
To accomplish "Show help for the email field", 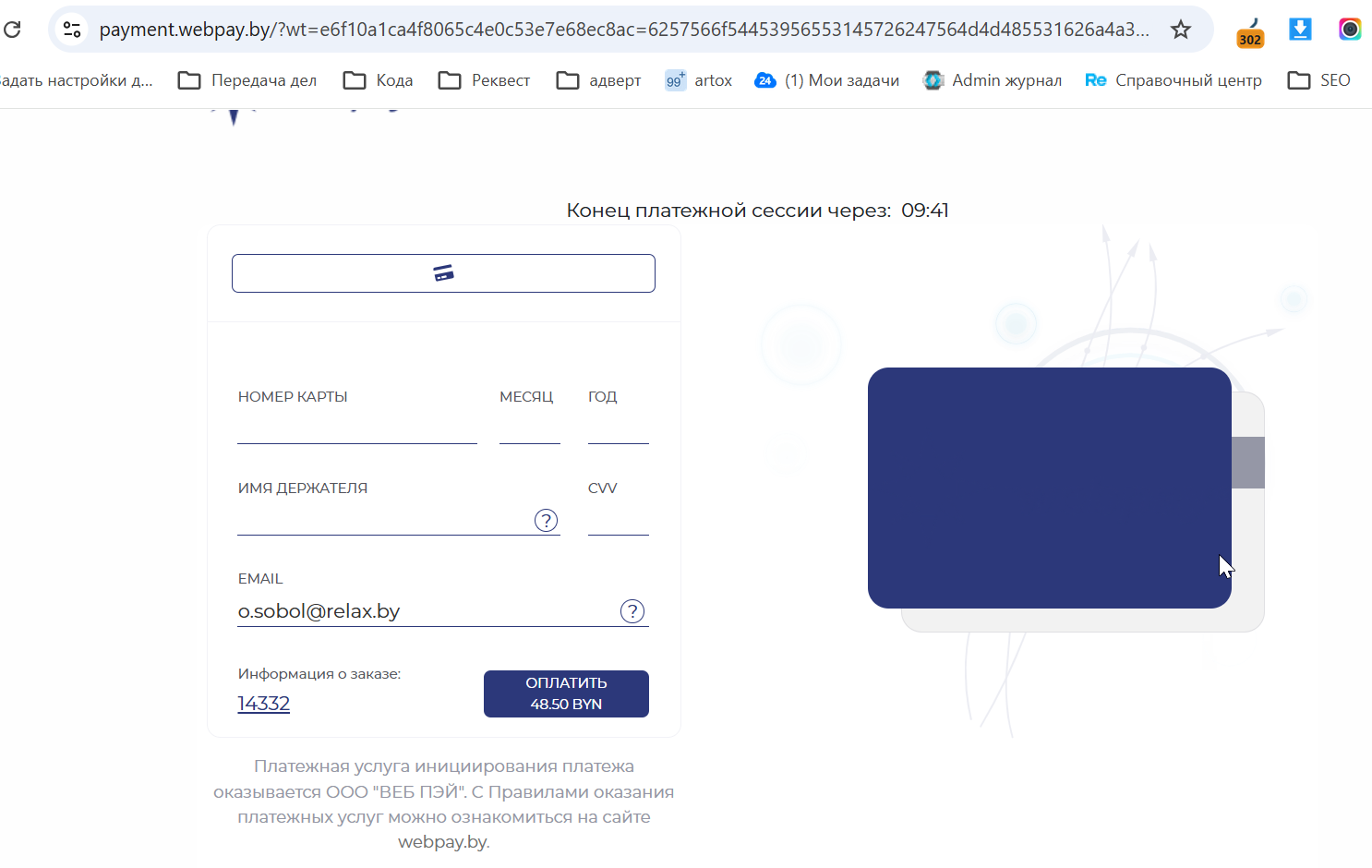I will 632,611.
